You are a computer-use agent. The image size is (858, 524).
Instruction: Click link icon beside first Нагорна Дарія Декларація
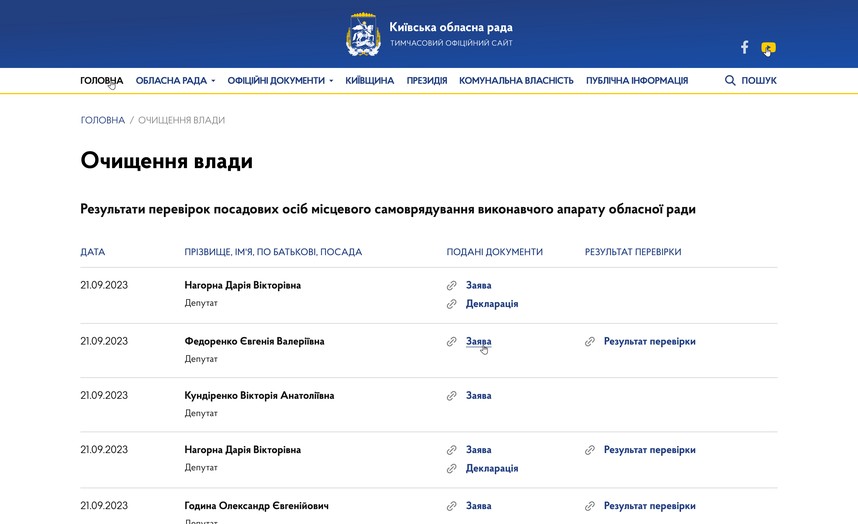(451, 304)
